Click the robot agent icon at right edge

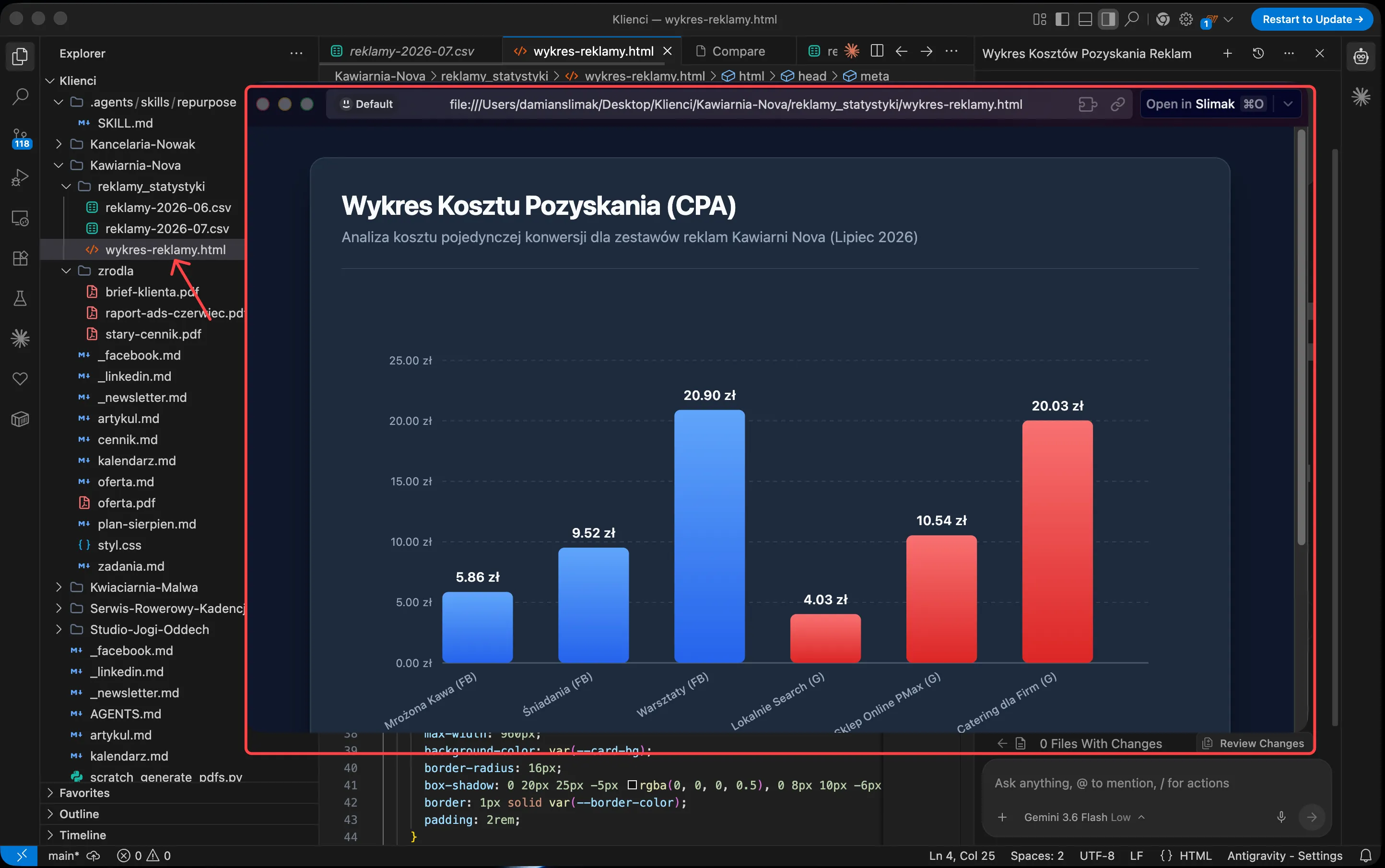coord(1361,56)
